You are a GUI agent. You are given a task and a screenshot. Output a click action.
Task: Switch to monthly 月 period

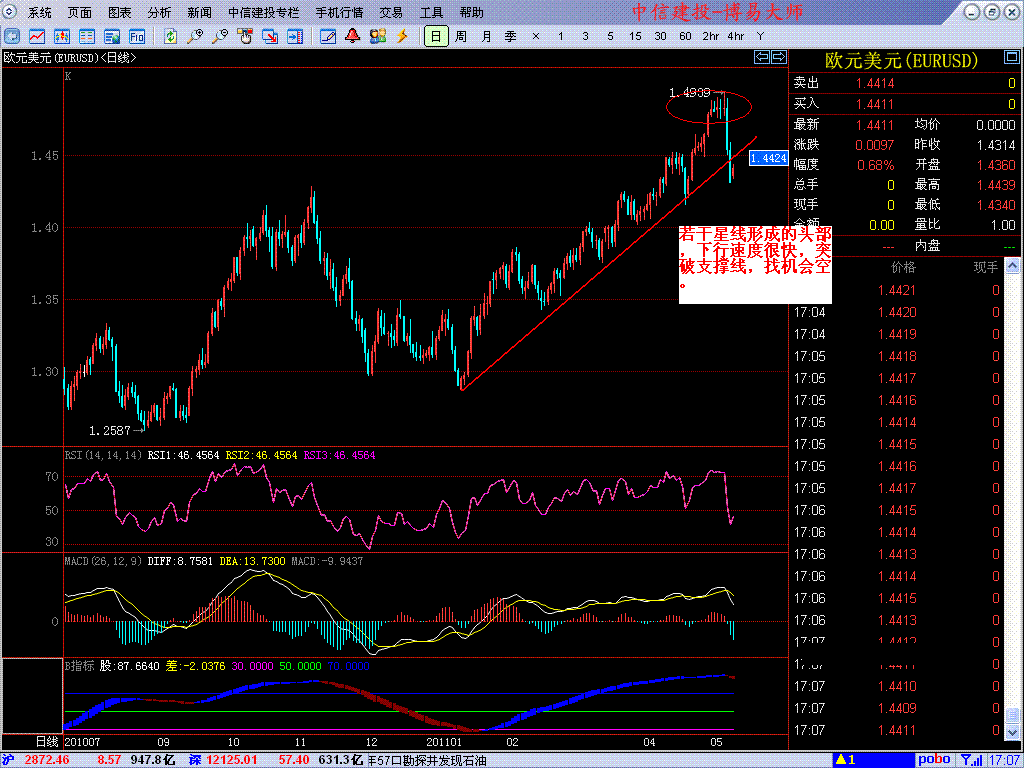coord(486,37)
